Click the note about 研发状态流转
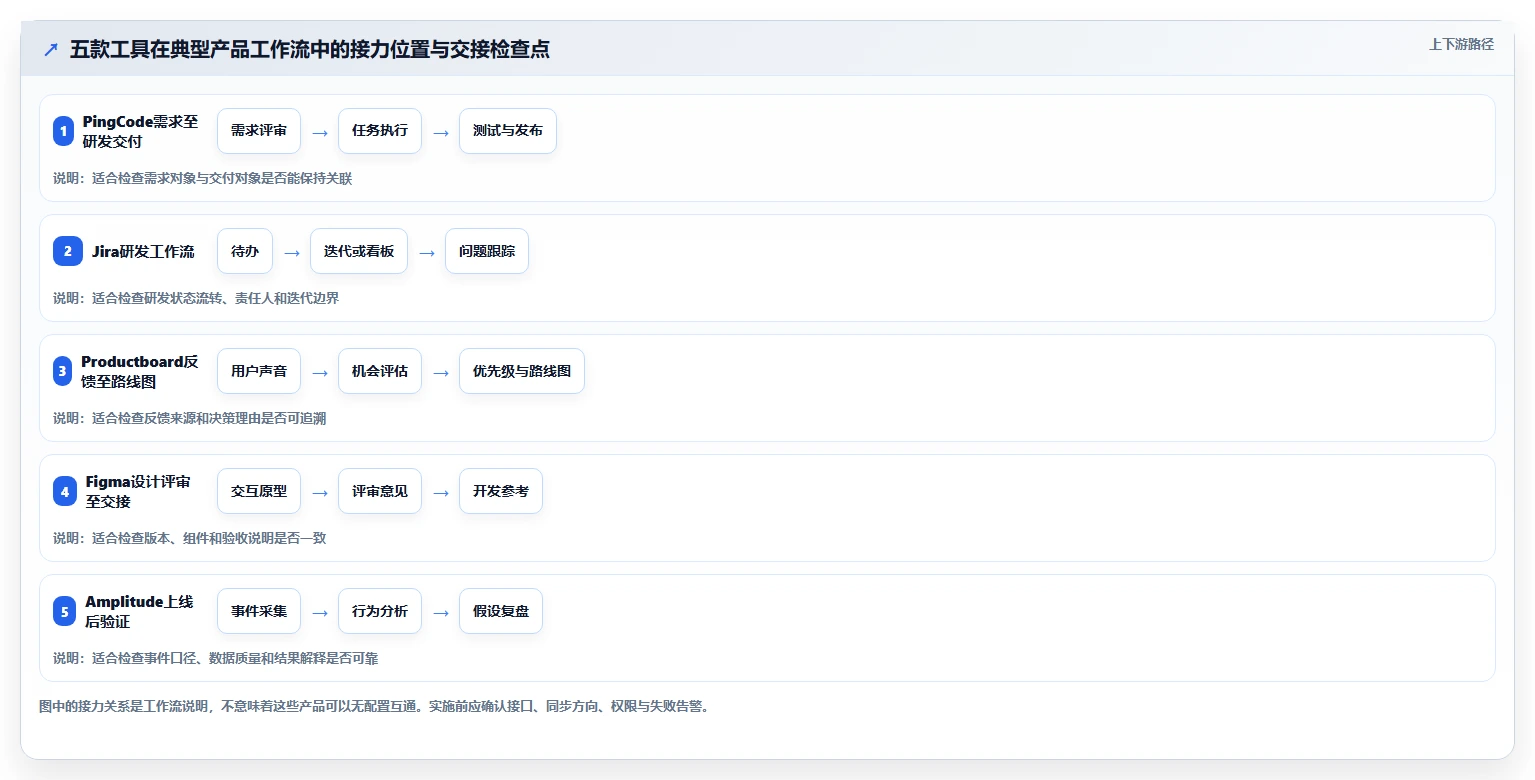Screen dimensions: 1535x780 point(196,299)
